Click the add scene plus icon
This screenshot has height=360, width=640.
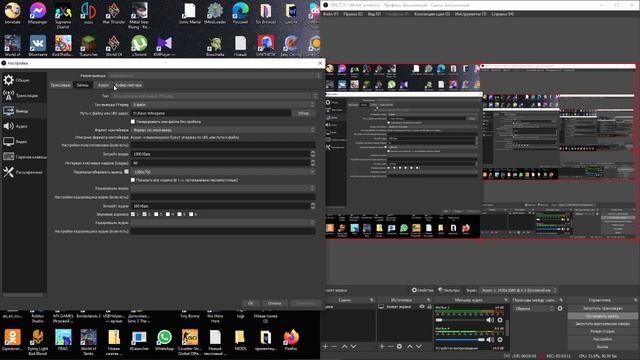(325, 347)
